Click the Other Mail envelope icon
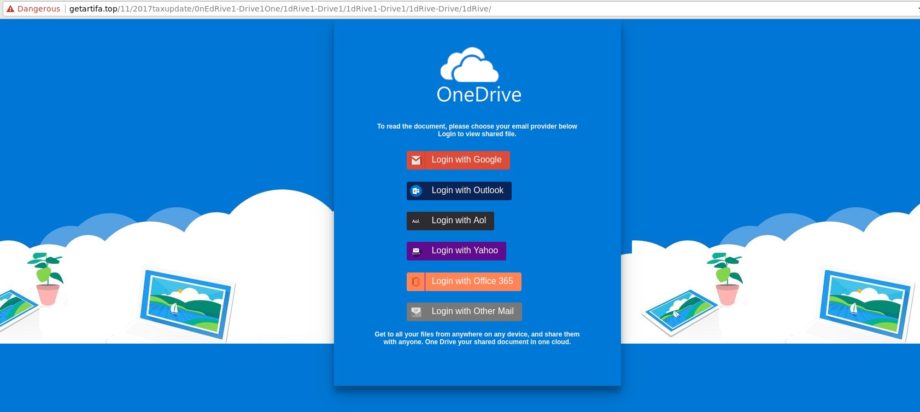Viewport: 920px width, 412px height. (x=416, y=312)
